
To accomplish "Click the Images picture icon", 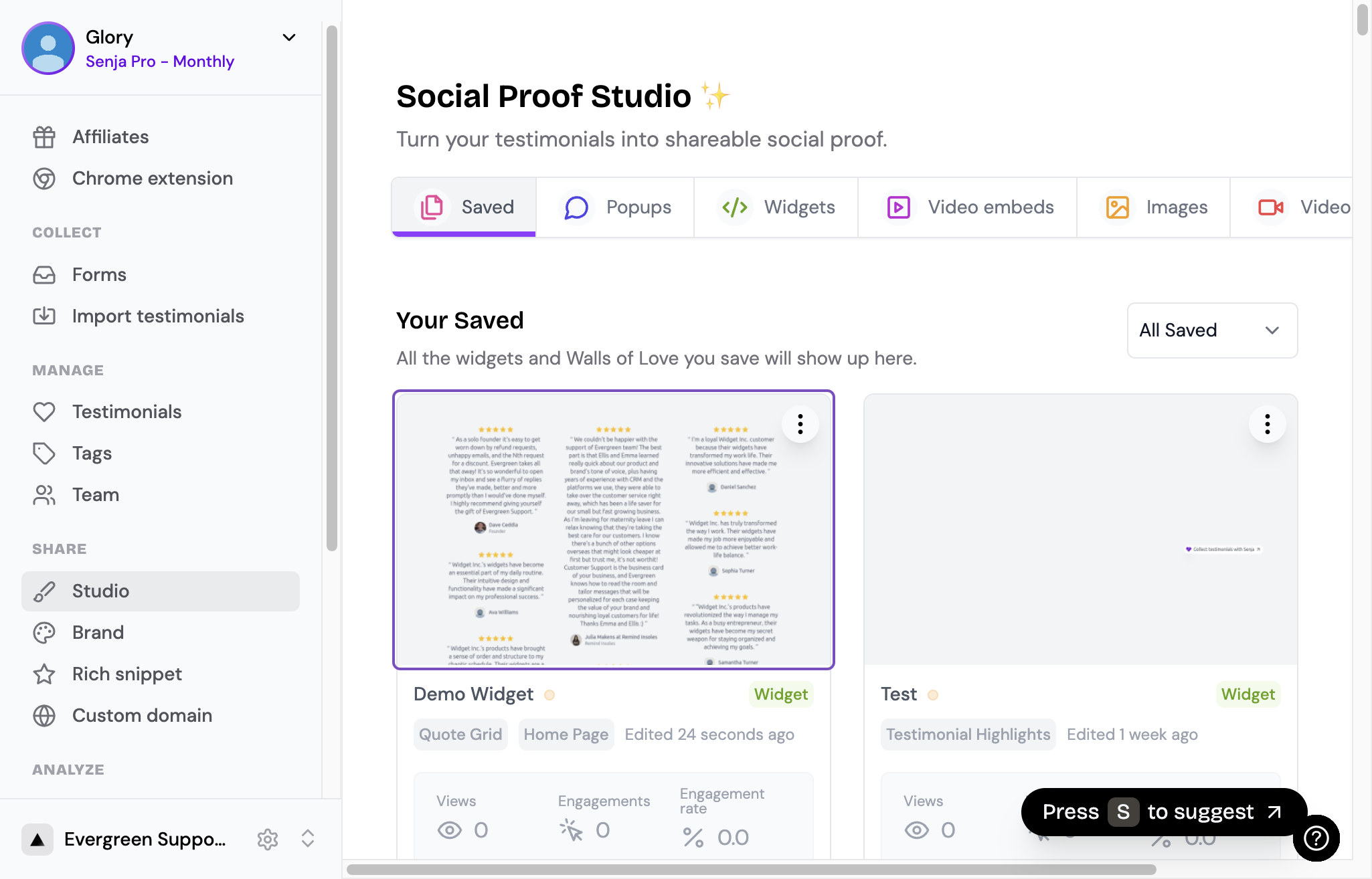I will 1117,207.
